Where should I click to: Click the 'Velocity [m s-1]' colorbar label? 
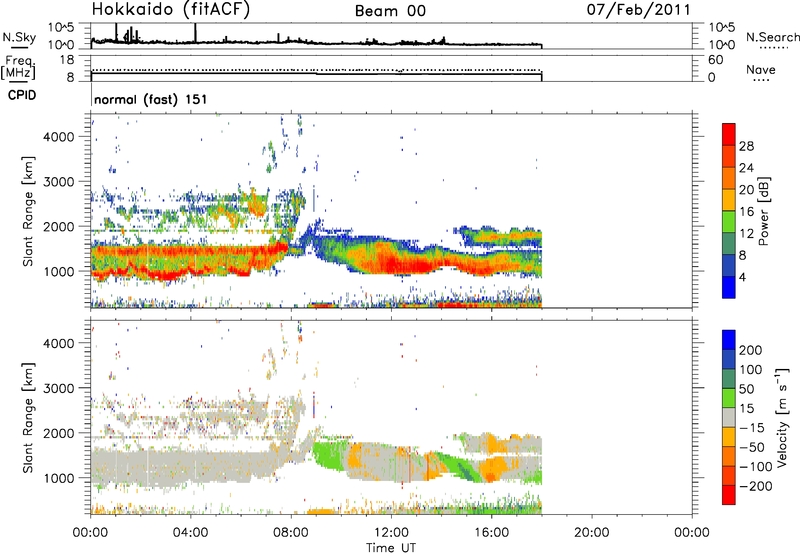click(x=782, y=417)
